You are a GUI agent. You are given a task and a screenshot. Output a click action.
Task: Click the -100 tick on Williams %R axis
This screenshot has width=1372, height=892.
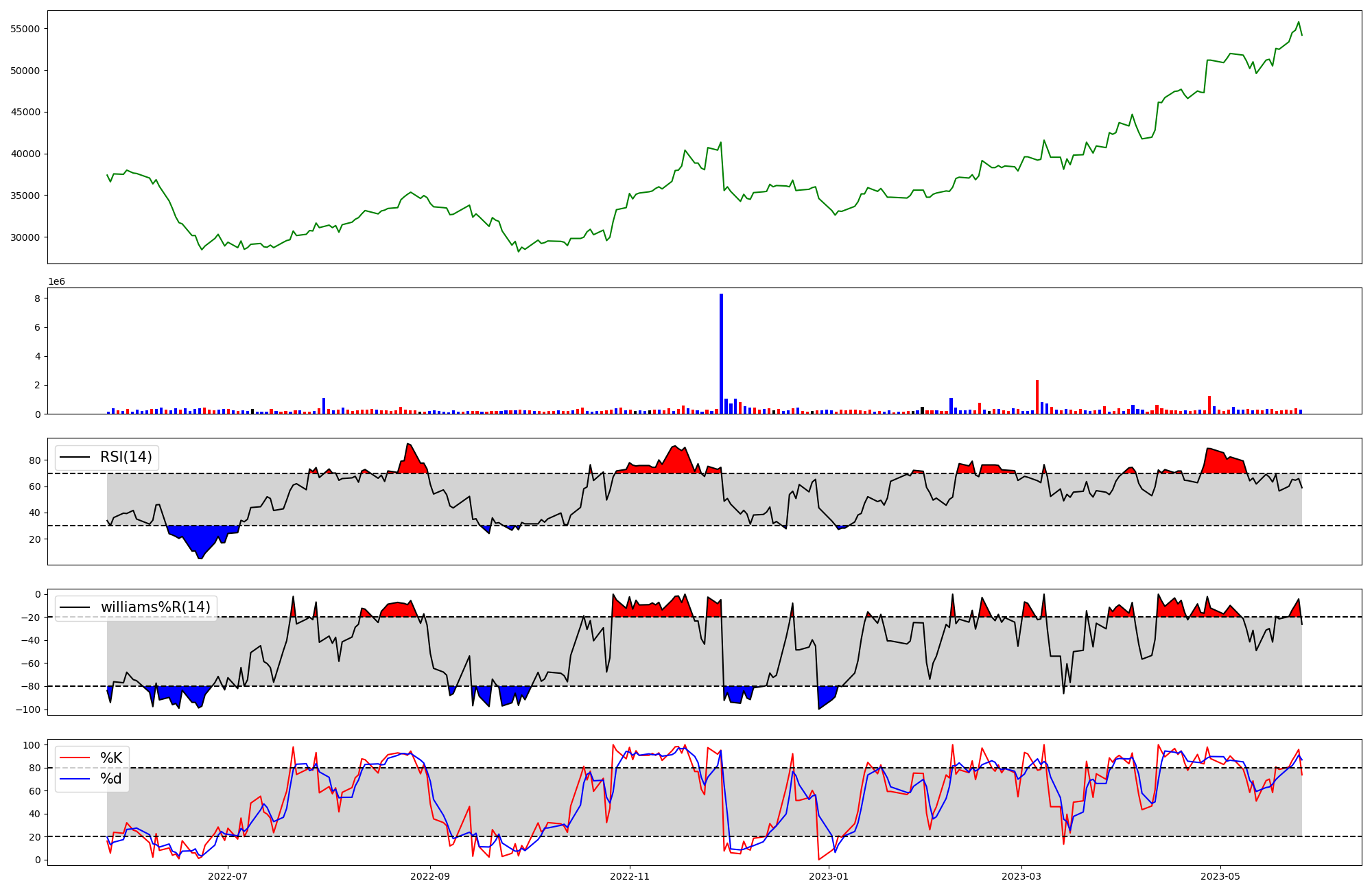[30, 709]
